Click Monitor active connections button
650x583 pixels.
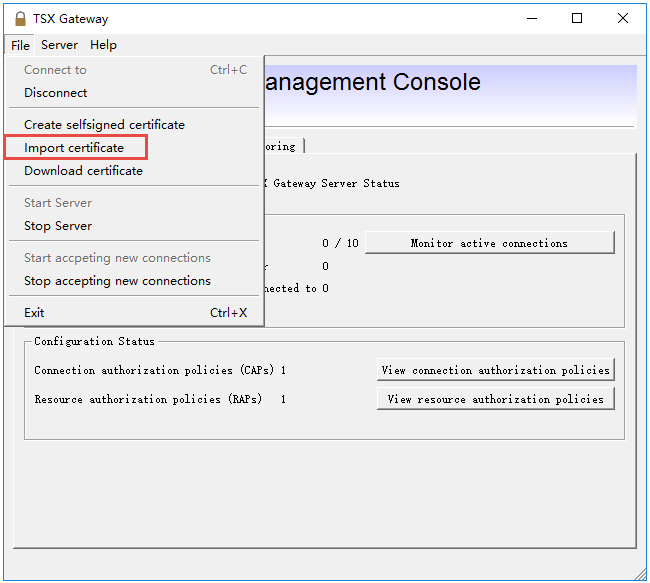pos(489,243)
